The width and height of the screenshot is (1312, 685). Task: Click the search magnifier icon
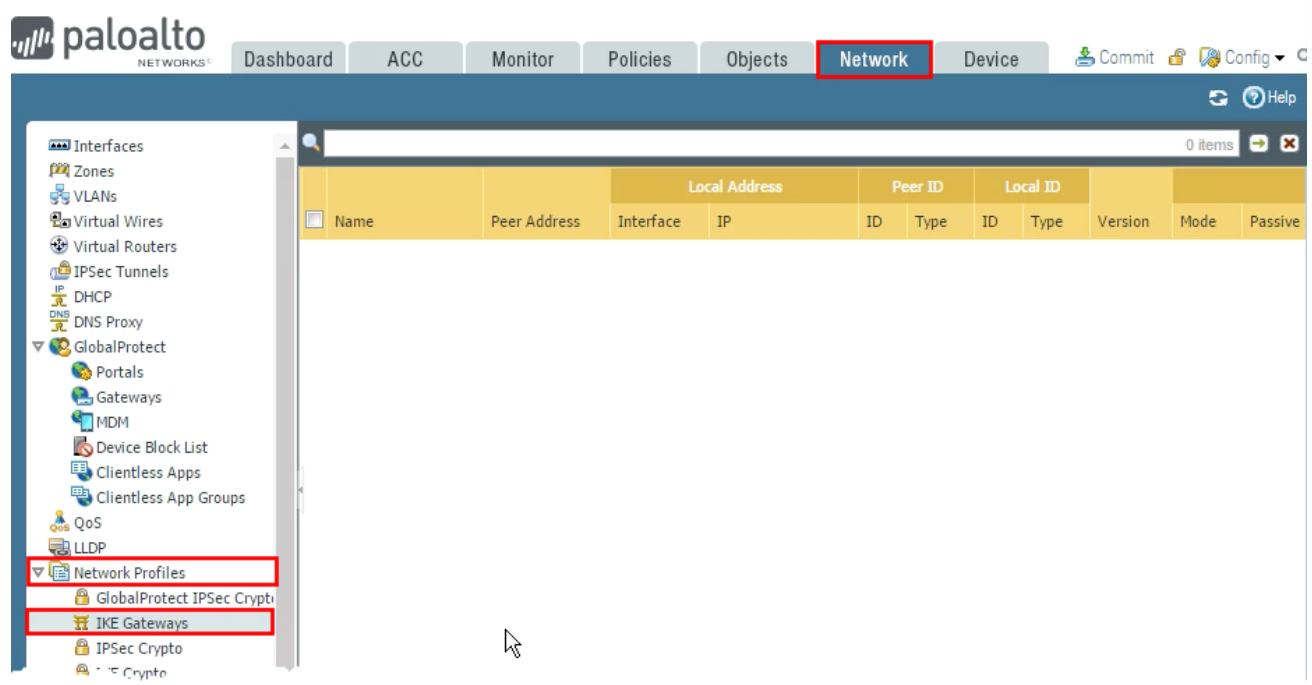(311, 144)
